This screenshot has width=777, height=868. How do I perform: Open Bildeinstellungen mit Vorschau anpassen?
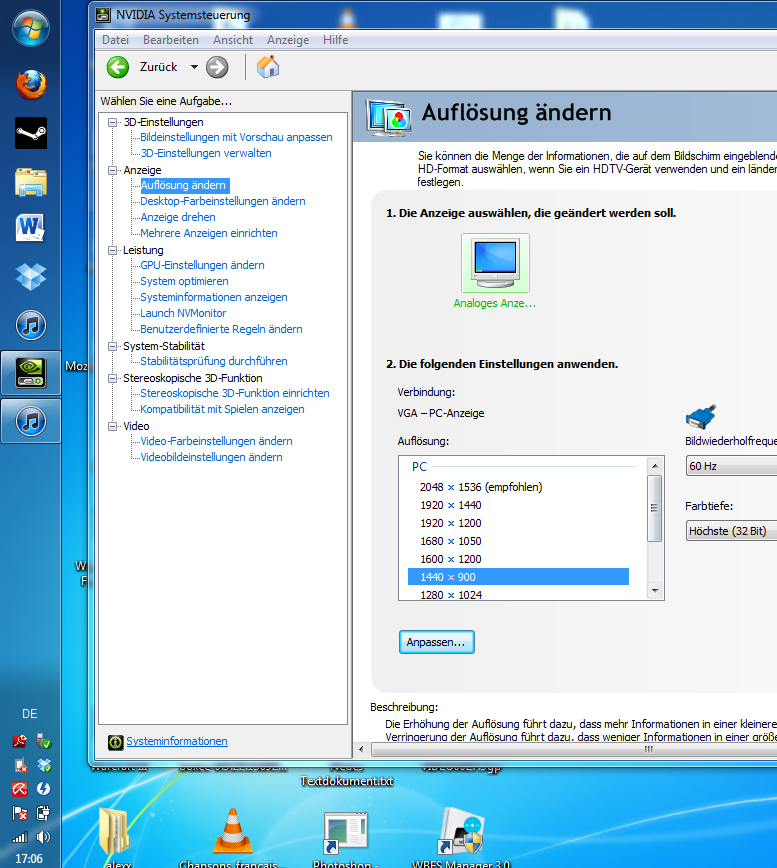pyautogui.click(x=236, y=137)
